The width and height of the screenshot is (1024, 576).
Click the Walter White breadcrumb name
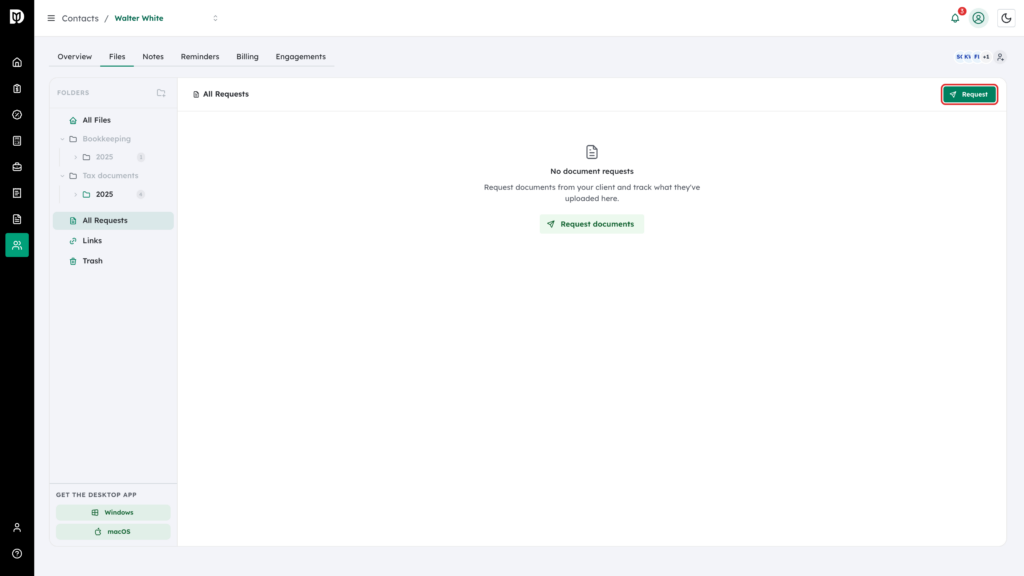click(139, 18)
